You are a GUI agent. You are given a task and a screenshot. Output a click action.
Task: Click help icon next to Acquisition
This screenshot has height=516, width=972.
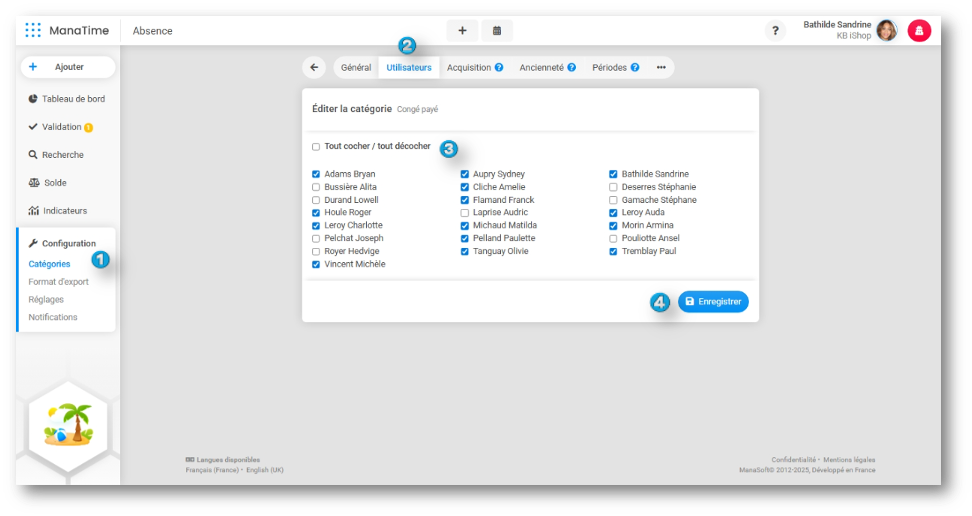pos(499,68)
